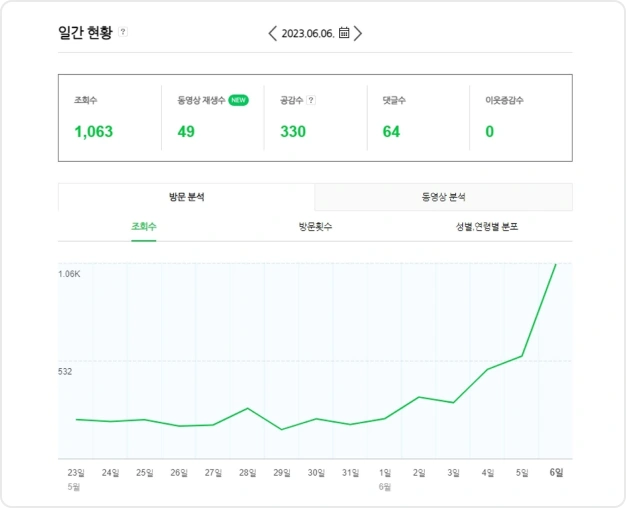Click the 1.06K axis label
The width and height of the screenshot is (626, 508).
[69, 274]
